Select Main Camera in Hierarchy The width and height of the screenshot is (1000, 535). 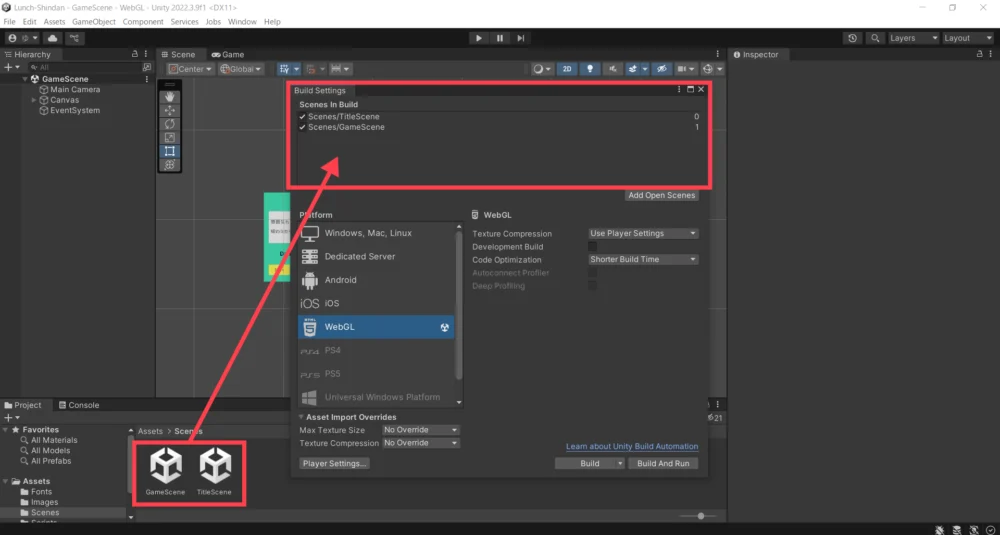pos(75,90)
